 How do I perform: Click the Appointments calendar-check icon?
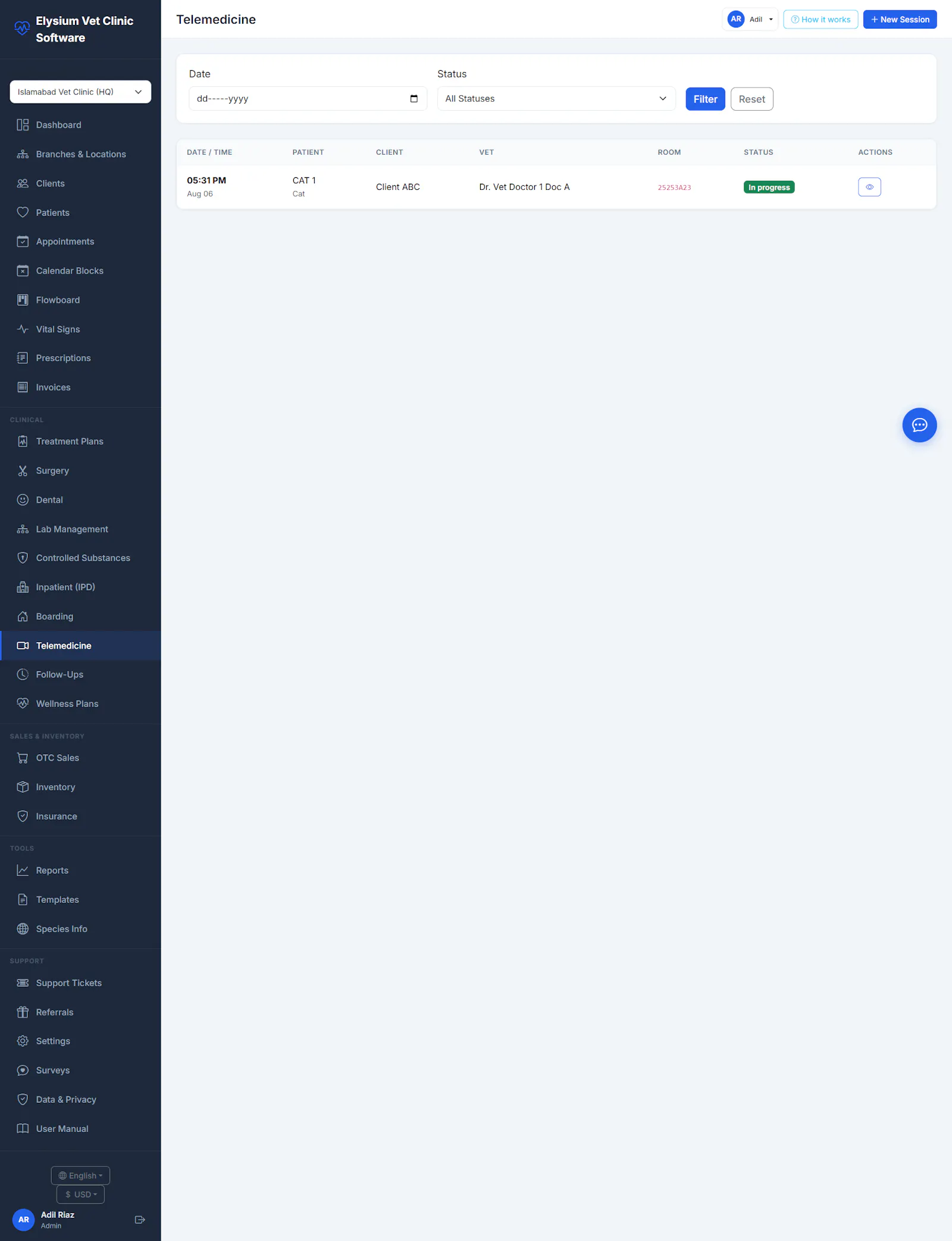point(23,242)
